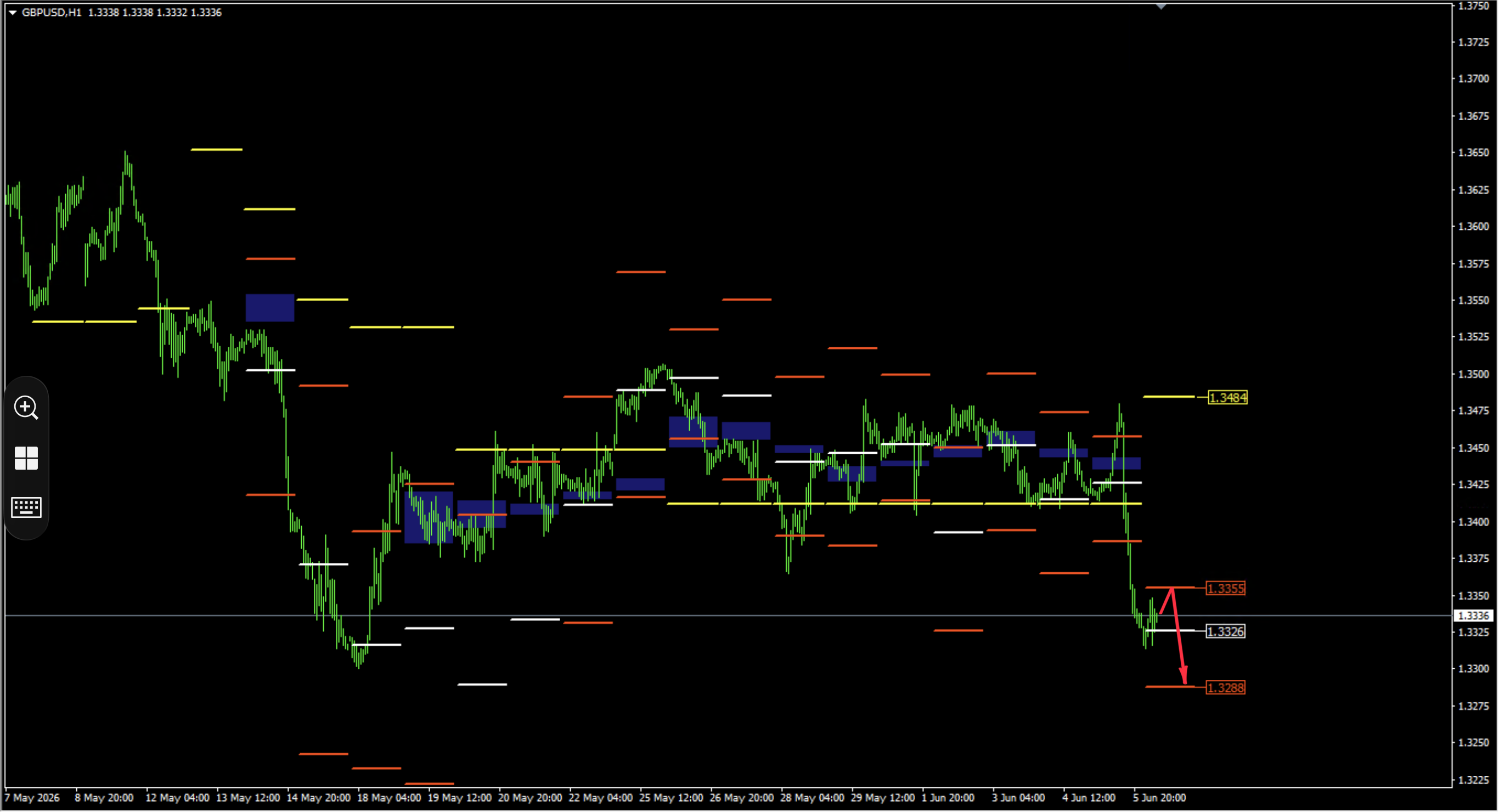Click the 1.3275 price scale value
The image size is (1499, 812).
pos(1473,706)
